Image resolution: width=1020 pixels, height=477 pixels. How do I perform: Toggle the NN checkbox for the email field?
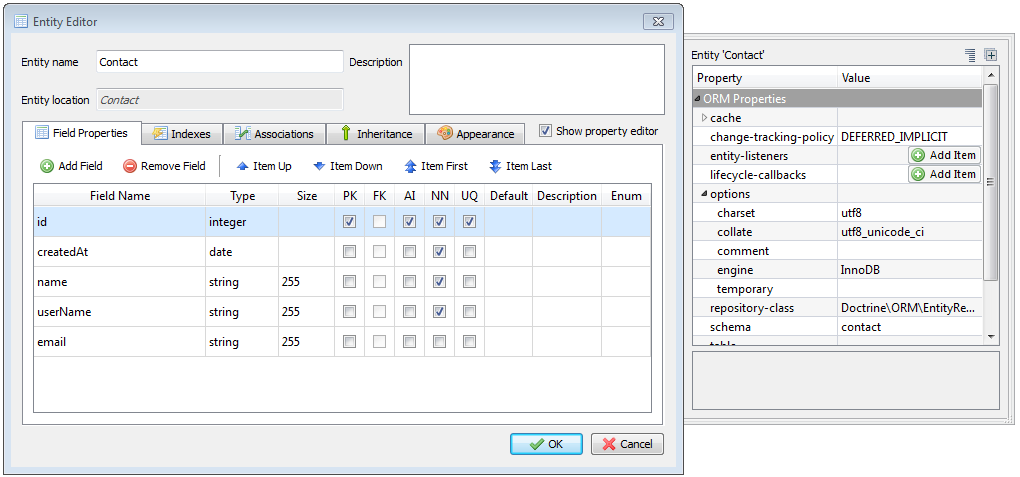tap(440, 342)
